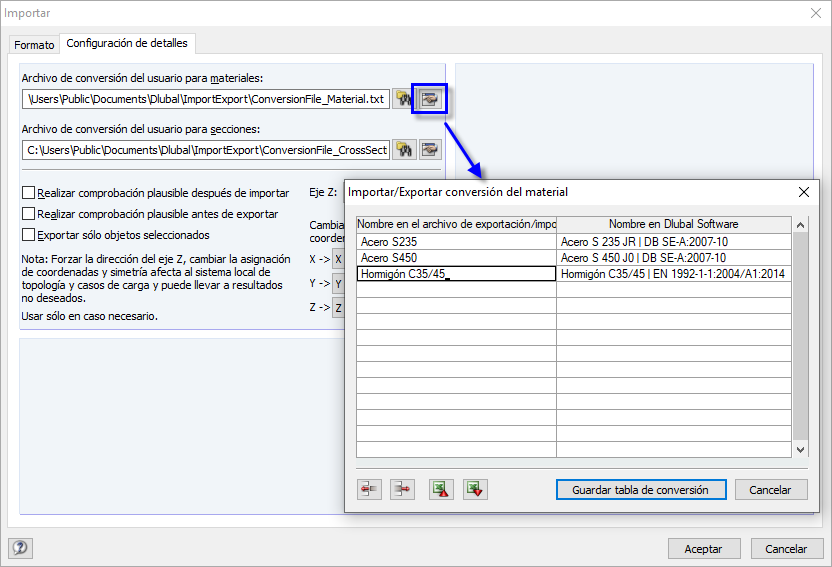This screenshot has width=832, height=567.
Task: Click the Nombre en Dlubal Software column header
Action: [x=673, y=224]
